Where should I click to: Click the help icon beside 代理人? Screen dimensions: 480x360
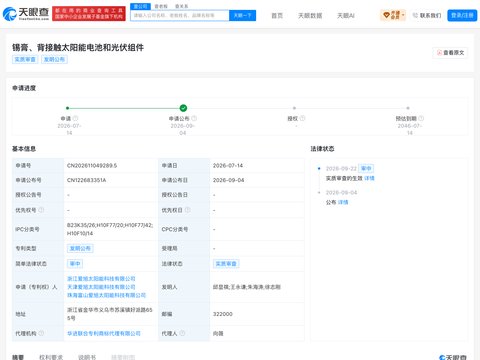[182, 333]
